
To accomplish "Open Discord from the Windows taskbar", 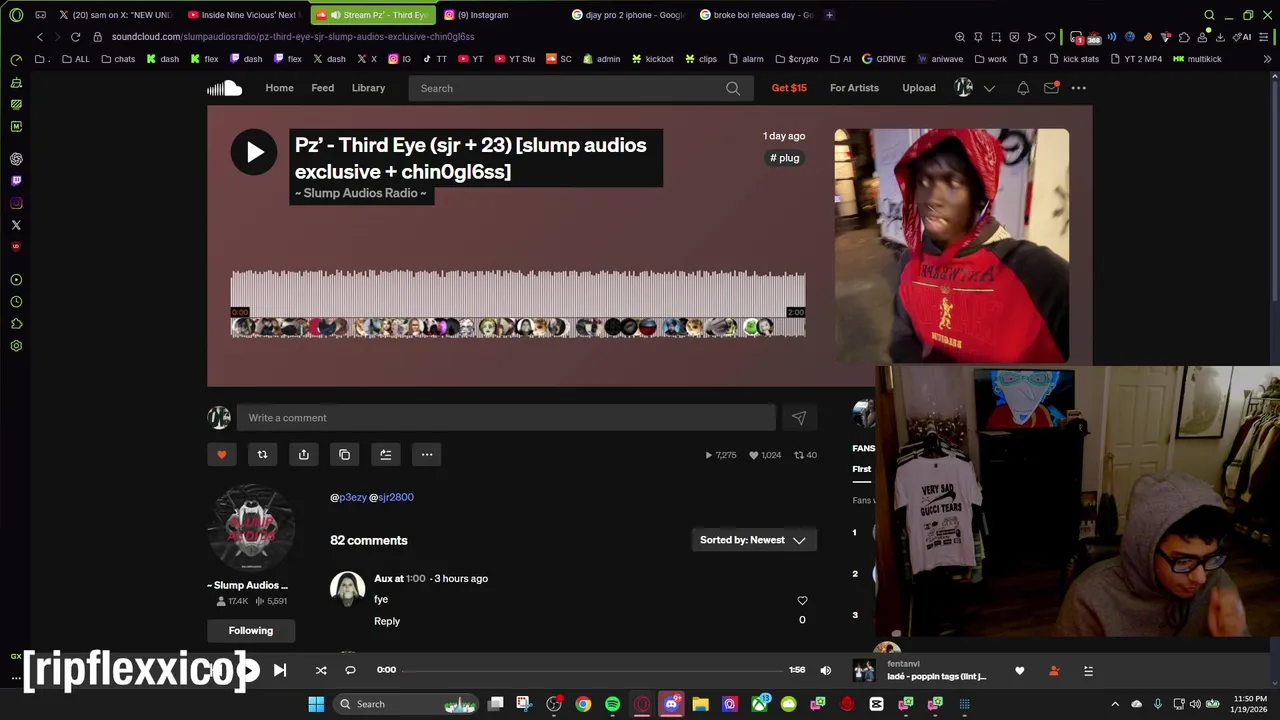I will (671, 704).
